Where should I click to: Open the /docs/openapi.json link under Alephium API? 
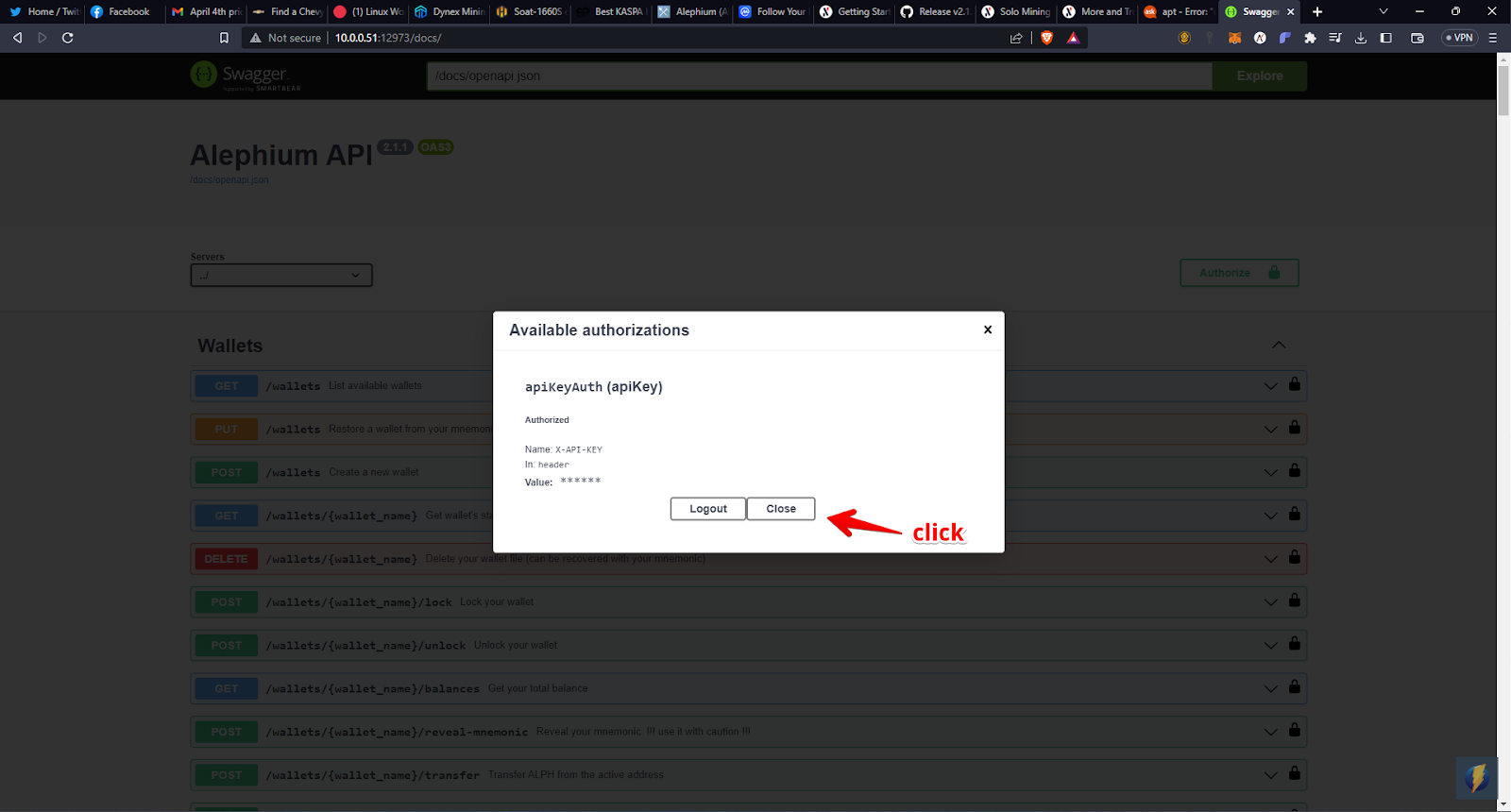(229, 179)
